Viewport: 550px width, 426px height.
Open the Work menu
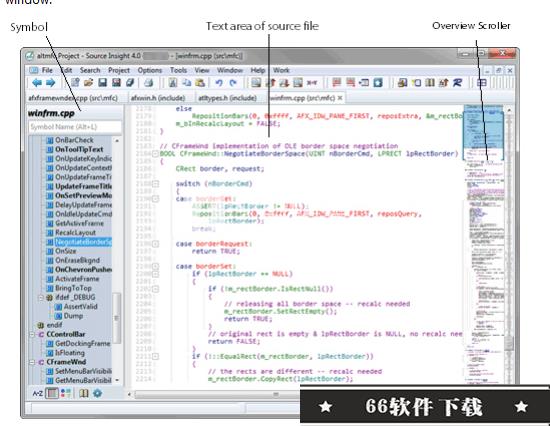[x=281, y=70]
